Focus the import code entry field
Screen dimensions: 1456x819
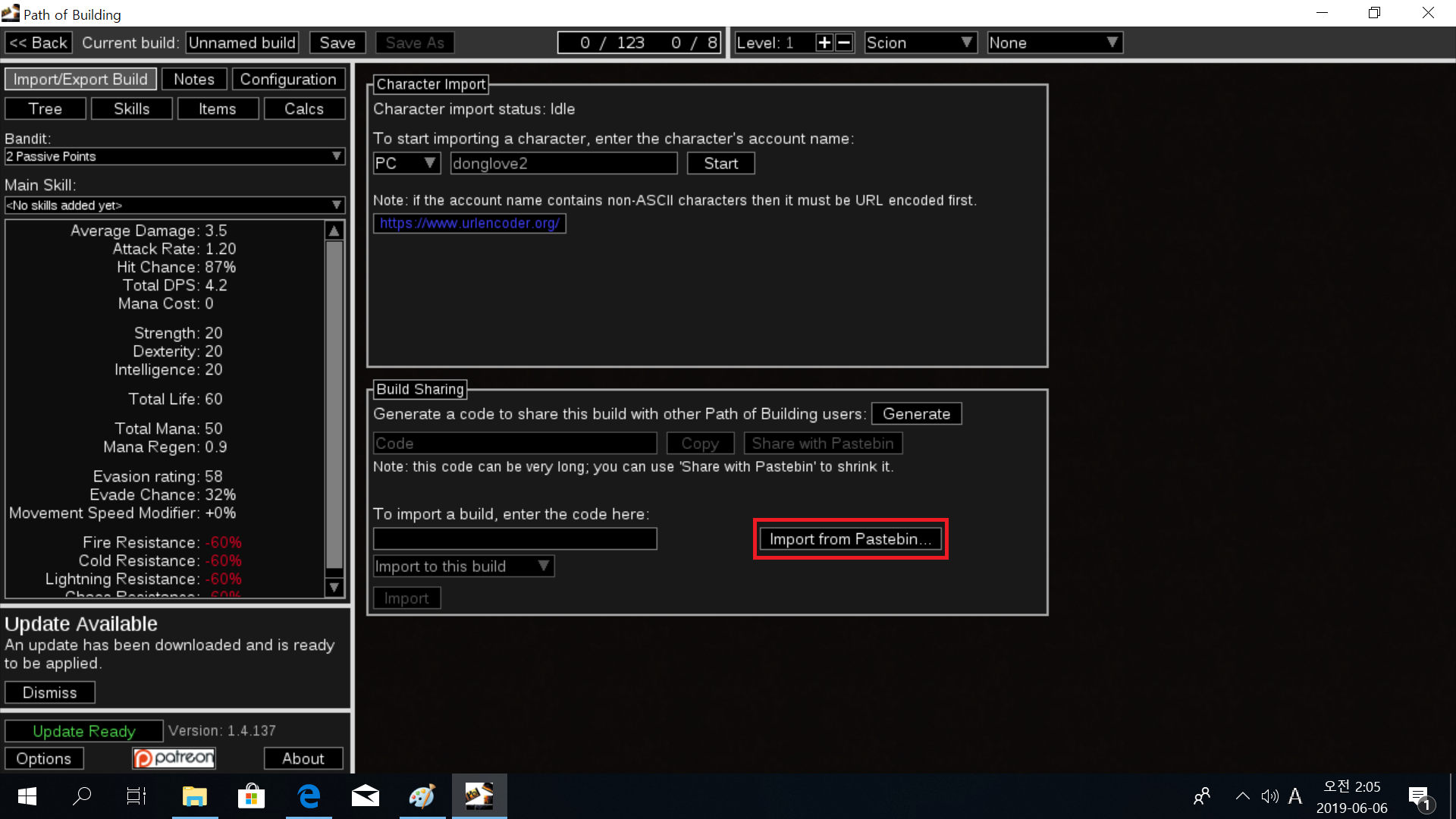tap(515, 539)
